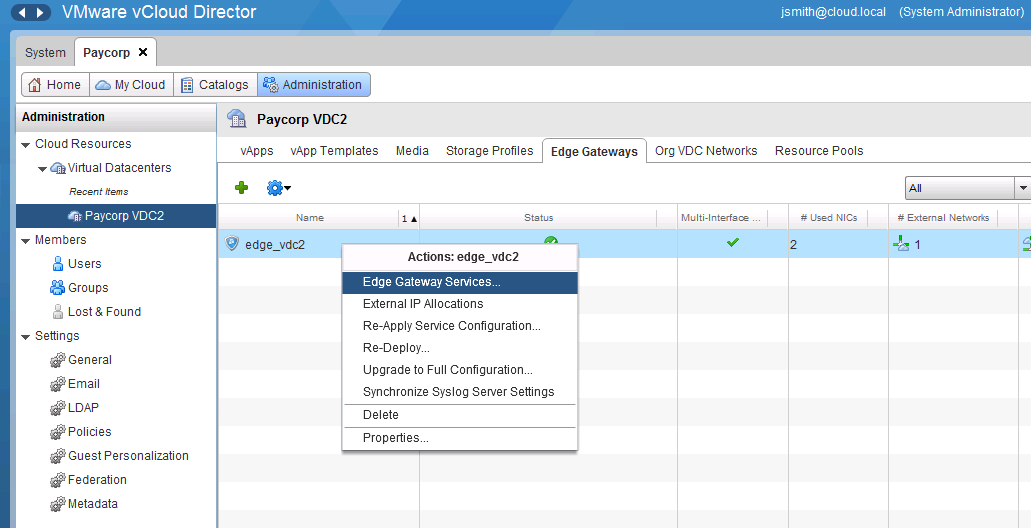Sort by Status column header
Image resolution: width=1031 pixels, height=528 pixels.
coord(539,218)
